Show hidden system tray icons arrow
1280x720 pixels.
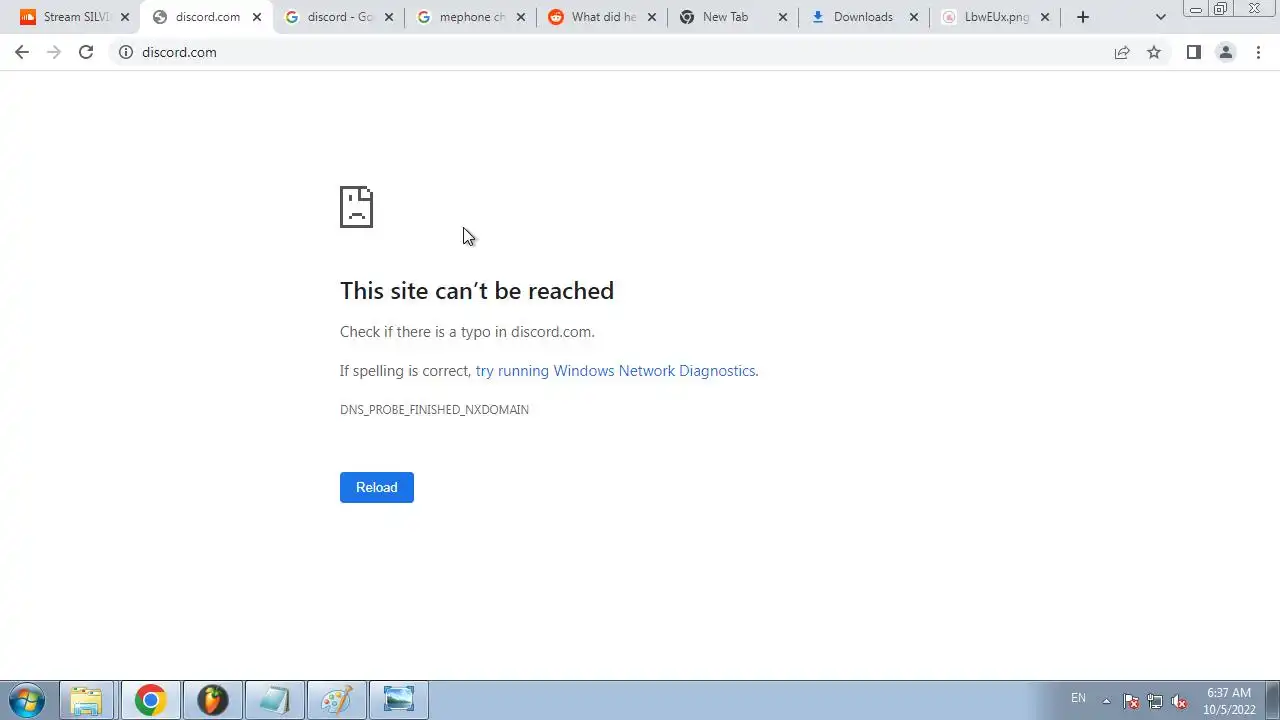click(x=1106, y=701)
